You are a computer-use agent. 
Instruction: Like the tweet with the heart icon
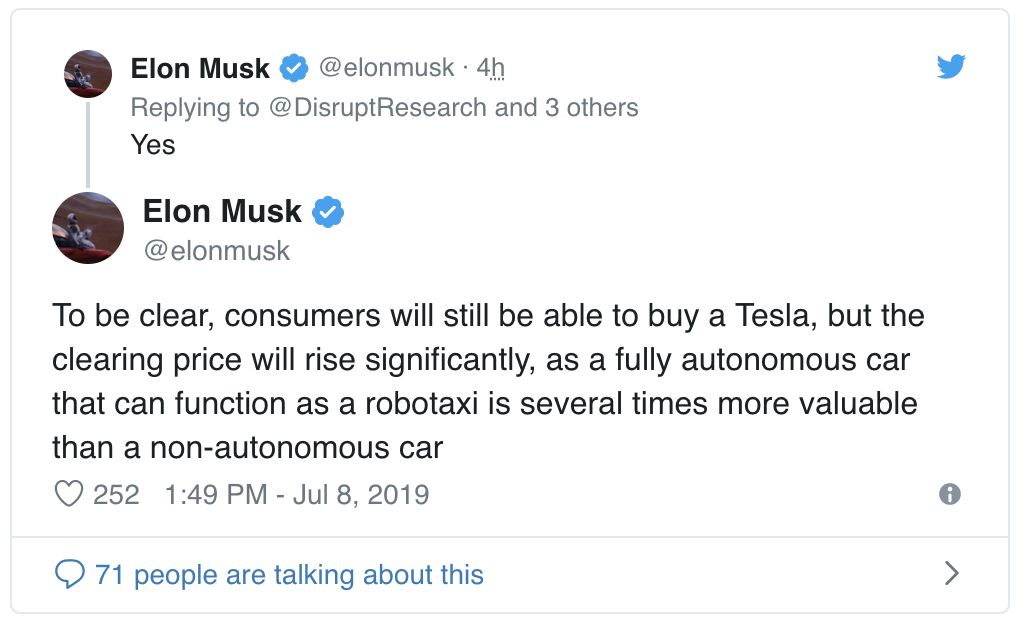[69, 494]
